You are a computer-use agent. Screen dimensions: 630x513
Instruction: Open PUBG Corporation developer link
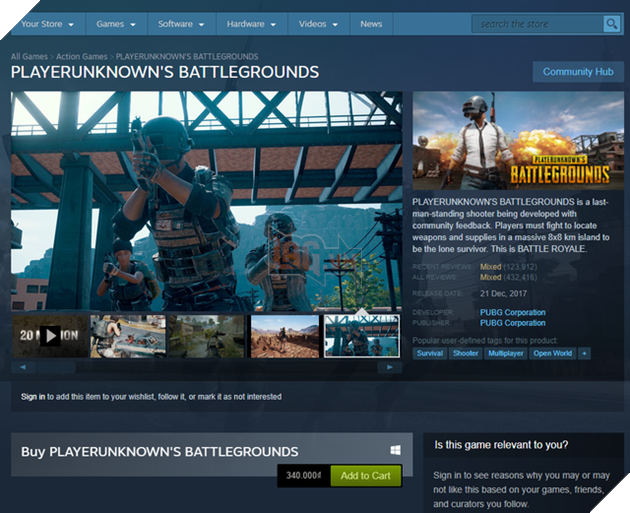(x=513, y=313)
